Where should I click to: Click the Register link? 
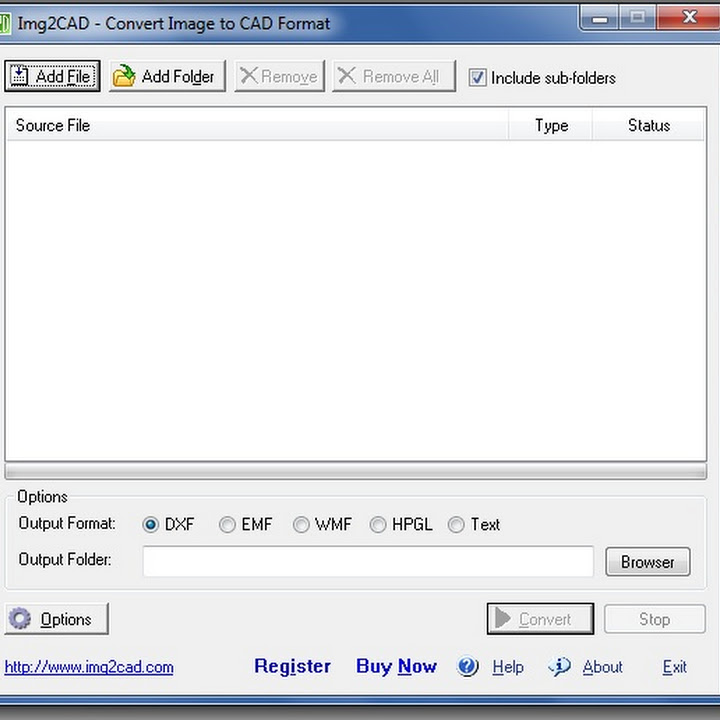point(292,666)
